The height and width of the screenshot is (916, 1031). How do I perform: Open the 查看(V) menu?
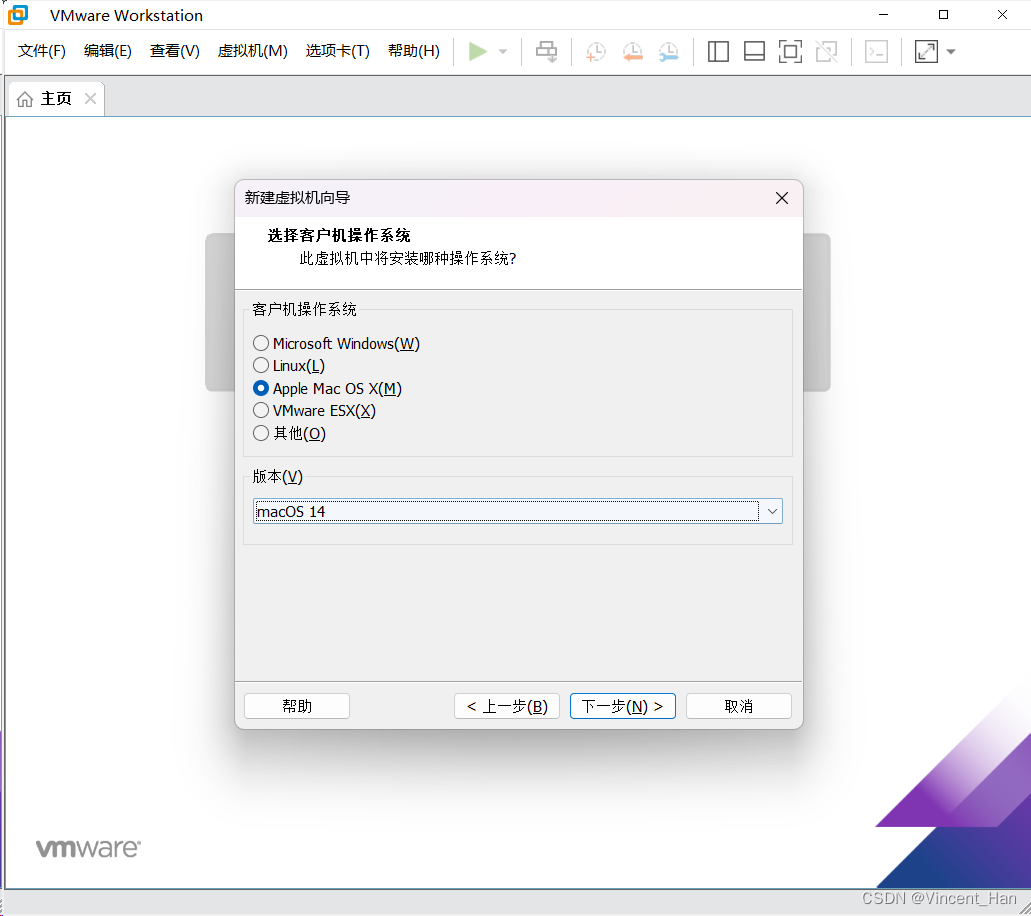174,51
